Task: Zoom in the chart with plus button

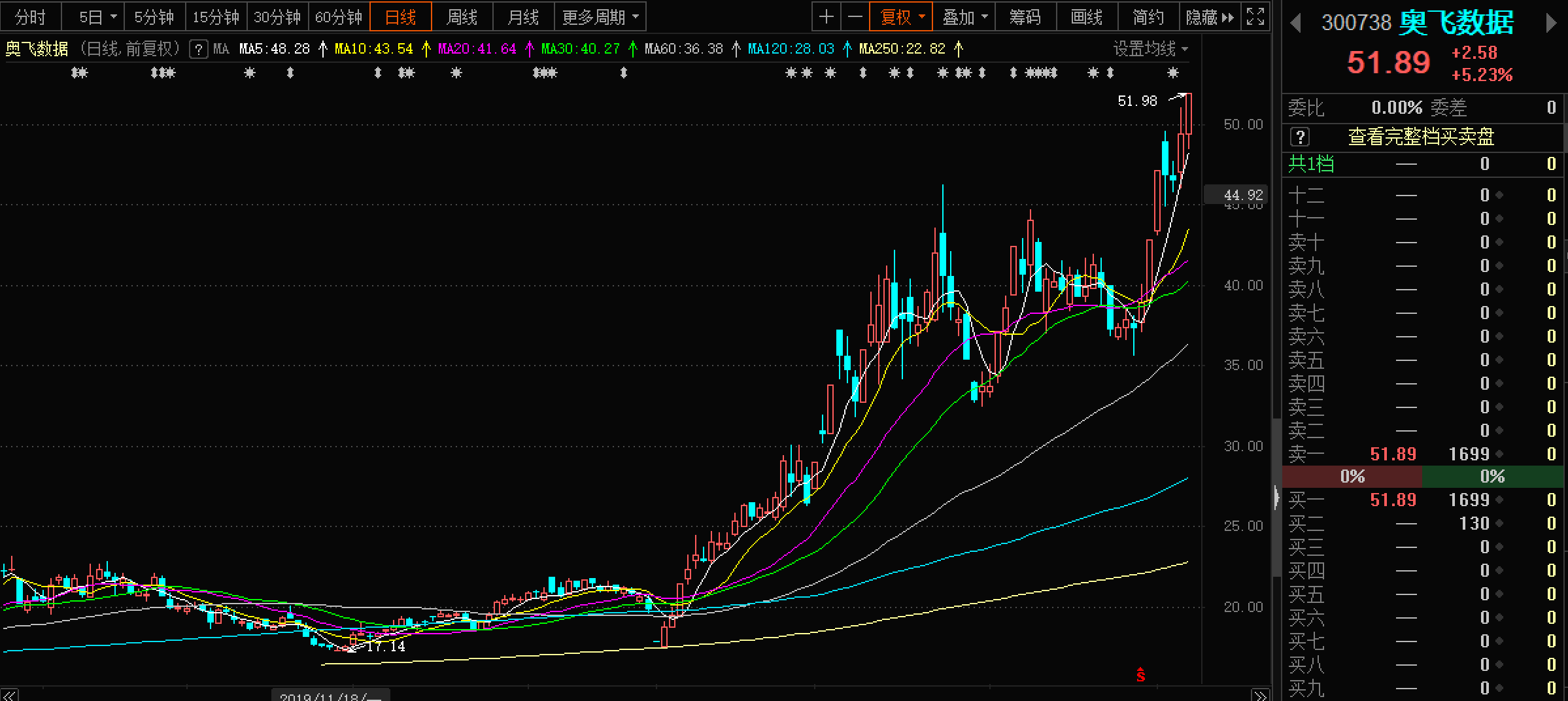Action: click(826, 16)
